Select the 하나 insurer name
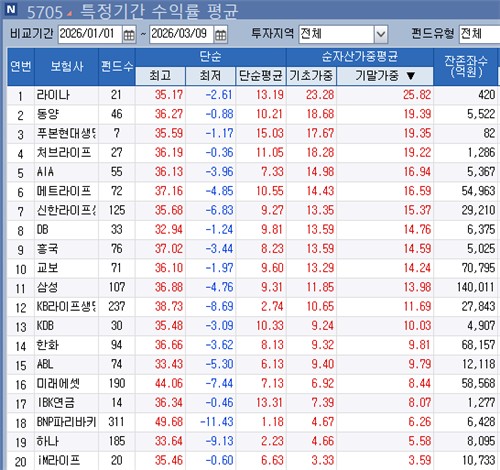The image size is (500, 470). coord(47,441)
